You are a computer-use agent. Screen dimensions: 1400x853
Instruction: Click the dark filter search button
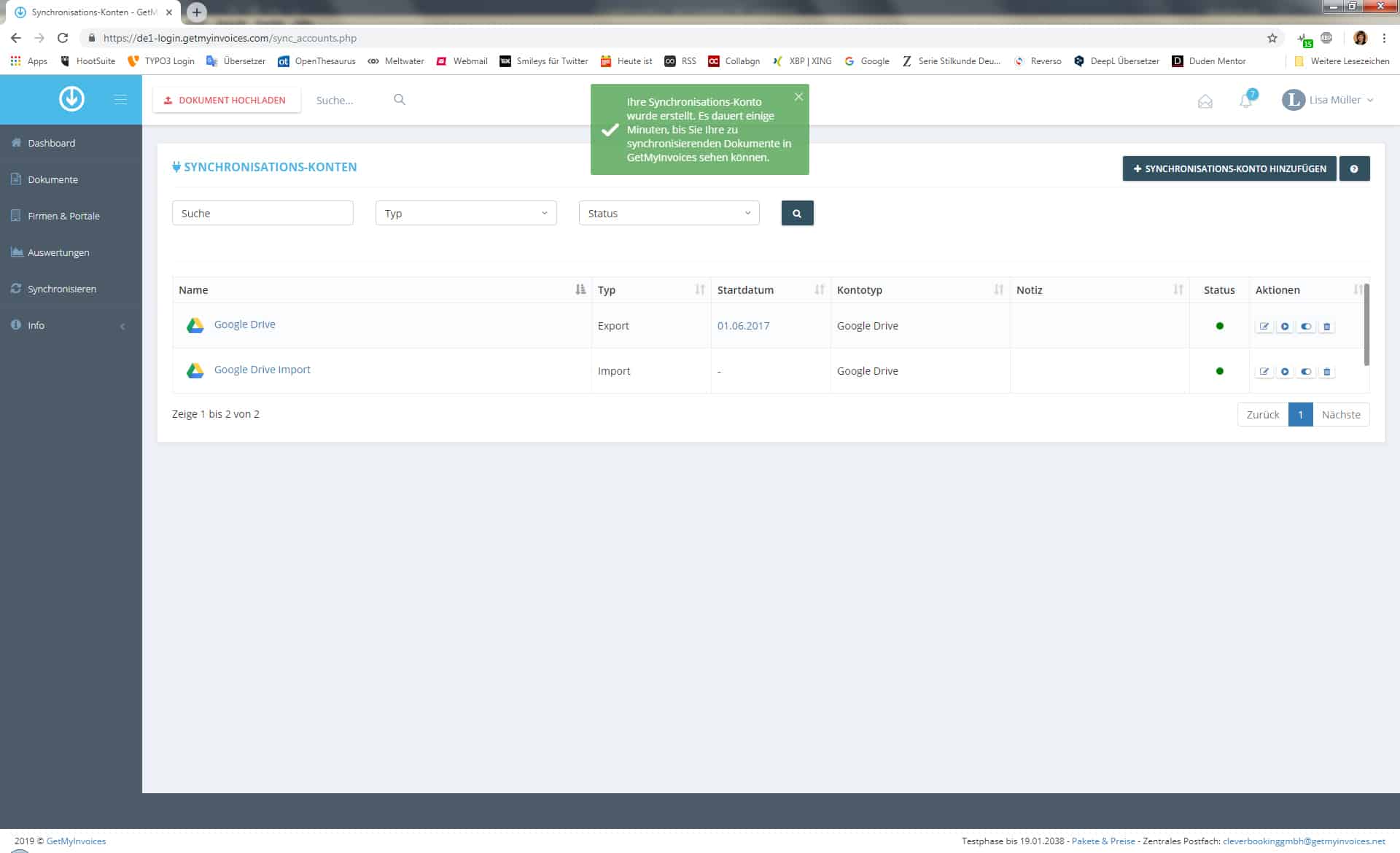pos(797,213)
